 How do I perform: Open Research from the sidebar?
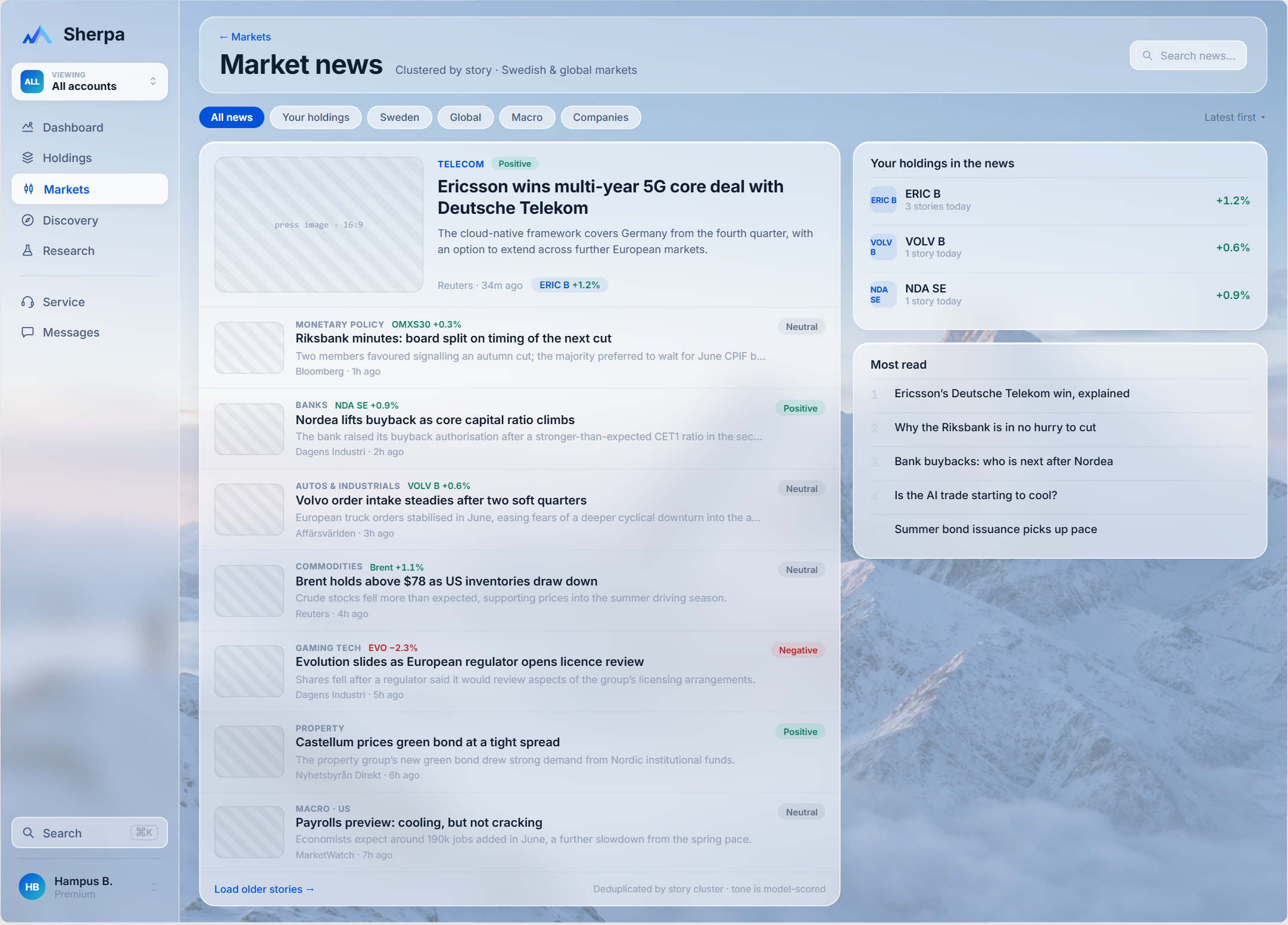(89, 250)
